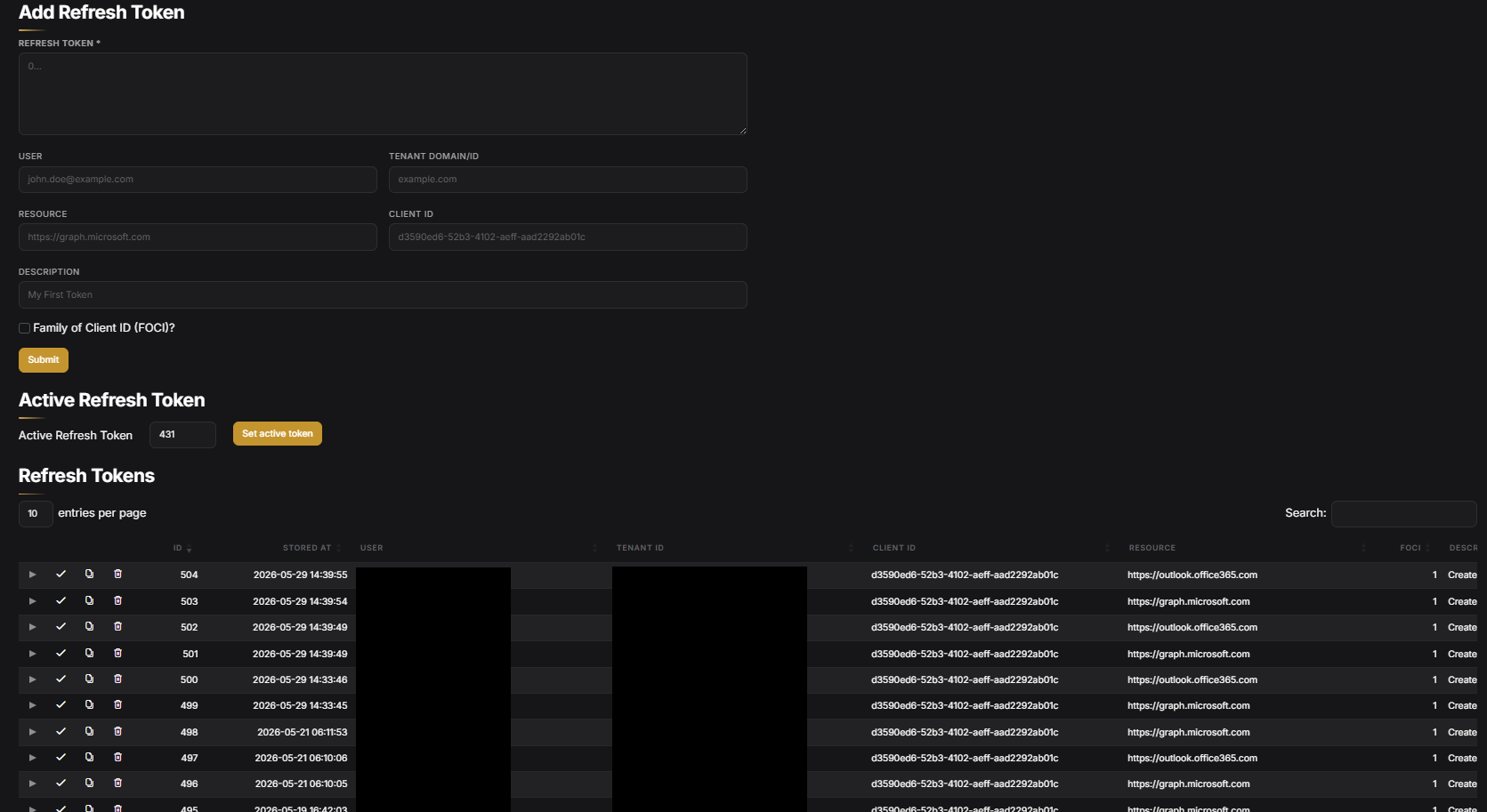Open the row 501 disclosure triangle
Viewport: 1487px width, 812px height.
[33, 654]
